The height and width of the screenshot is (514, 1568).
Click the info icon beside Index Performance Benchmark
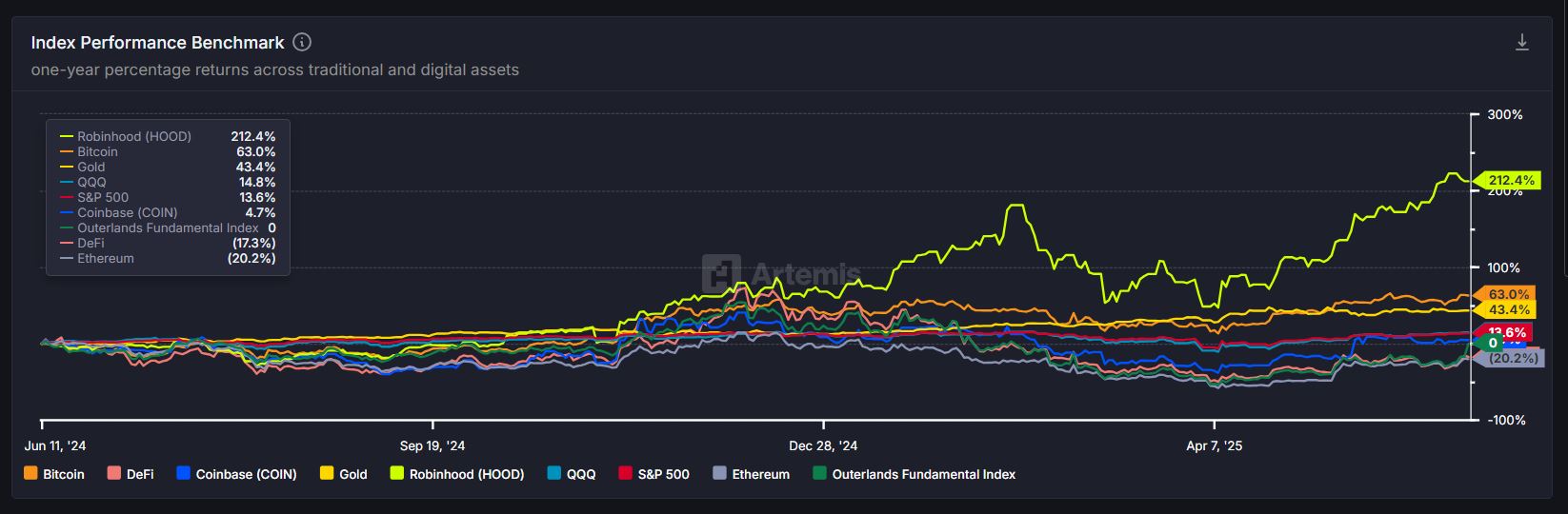tap(302, 42)
